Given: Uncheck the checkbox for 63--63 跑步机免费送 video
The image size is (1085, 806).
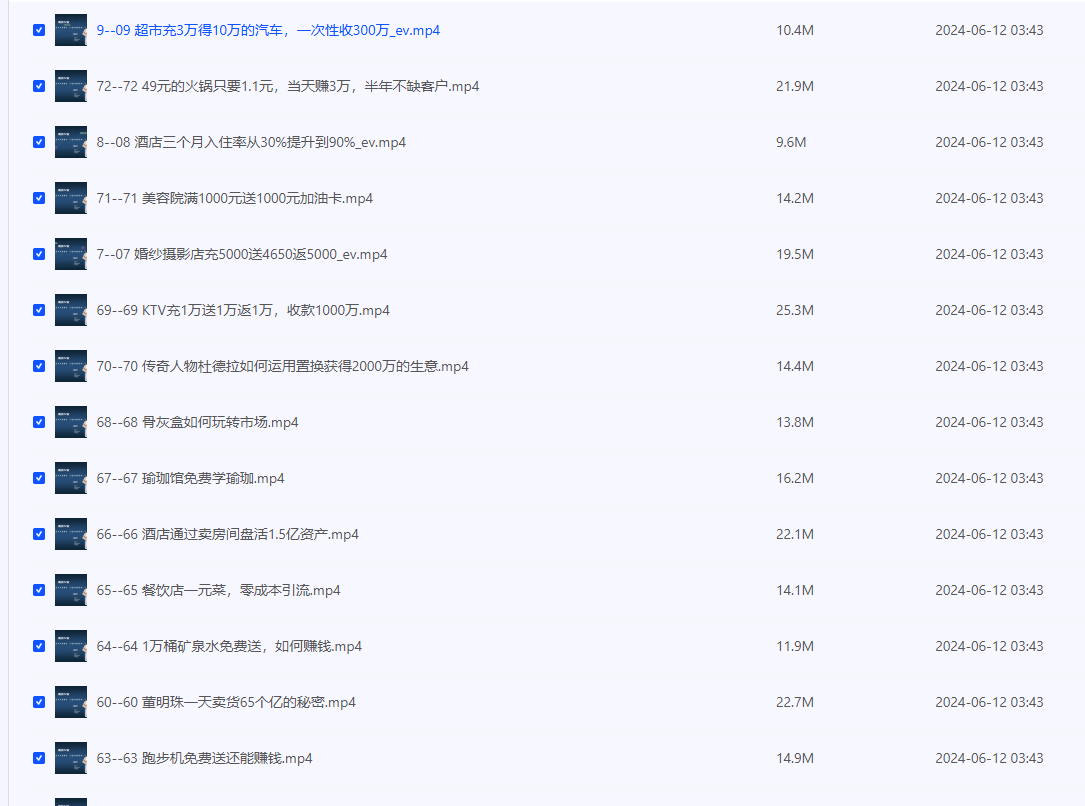Looking at the screenshot, I should coord(38,758).
